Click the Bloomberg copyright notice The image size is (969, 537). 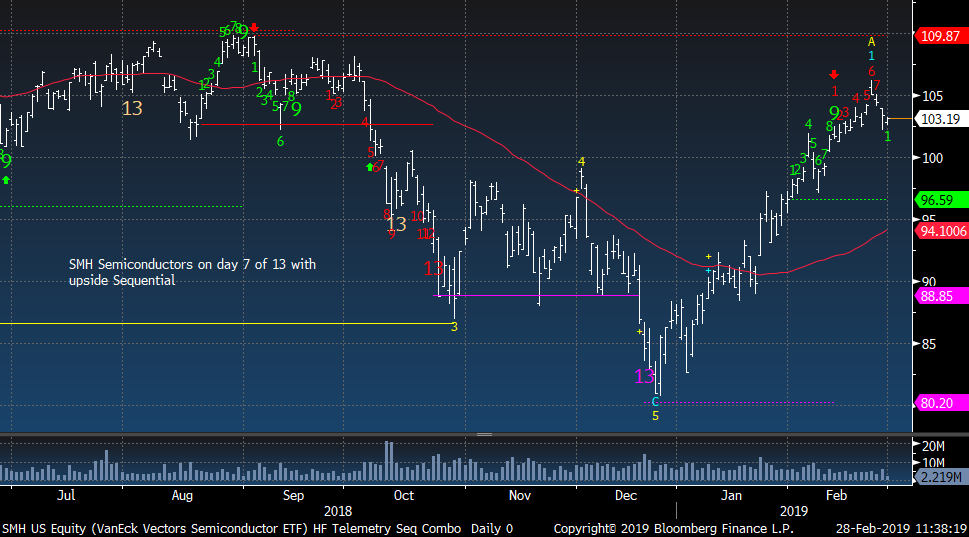[x=674, y=528]
